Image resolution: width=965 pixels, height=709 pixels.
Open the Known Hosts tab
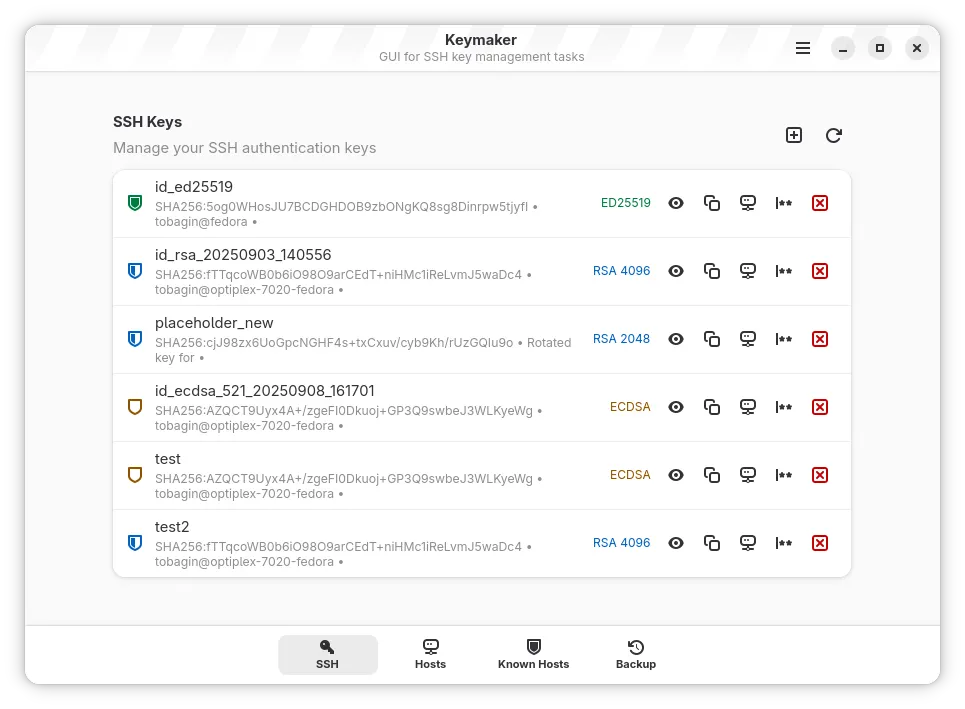(534, 655)
